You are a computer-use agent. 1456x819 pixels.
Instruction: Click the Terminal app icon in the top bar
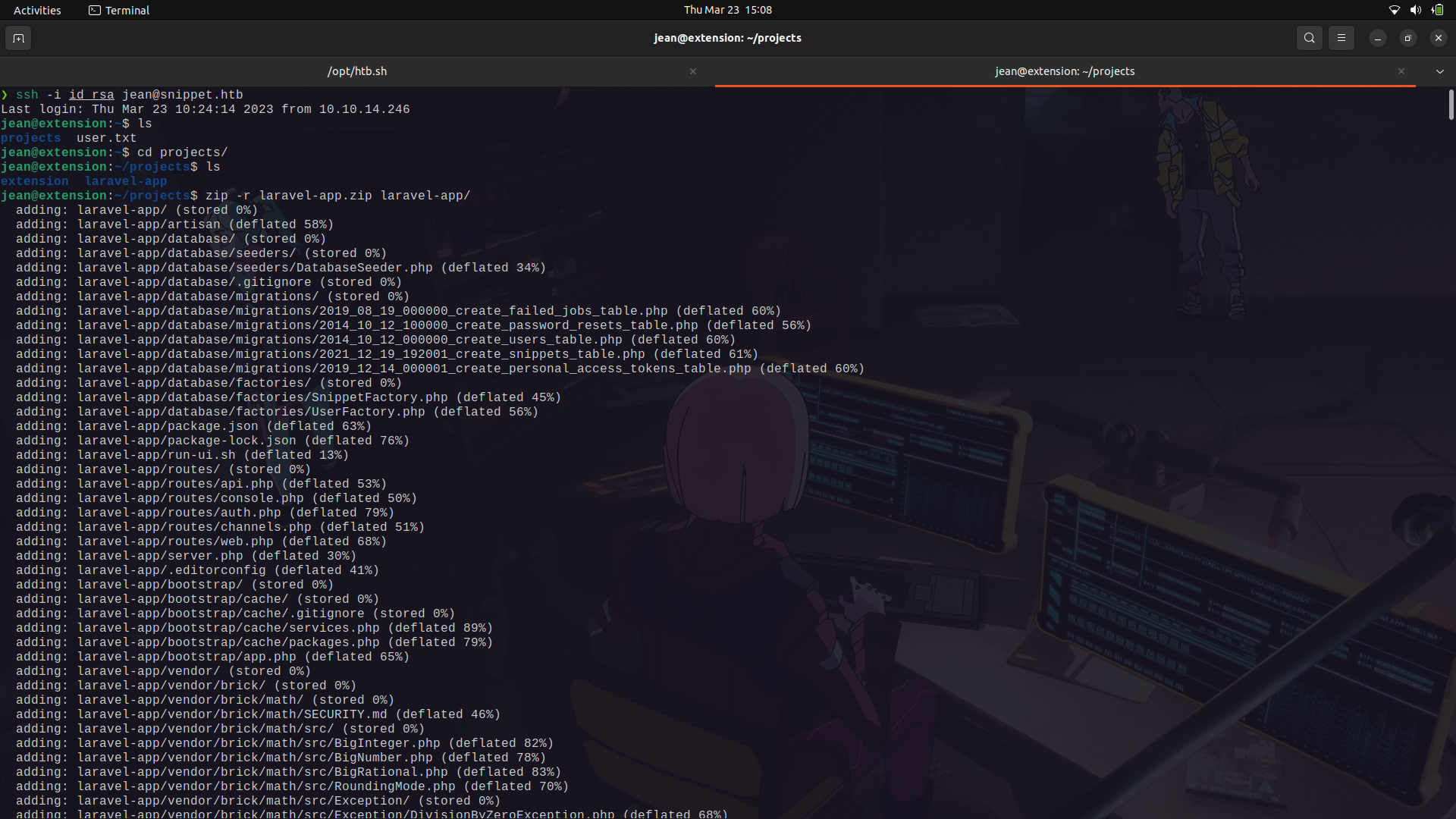pos(96,10)
